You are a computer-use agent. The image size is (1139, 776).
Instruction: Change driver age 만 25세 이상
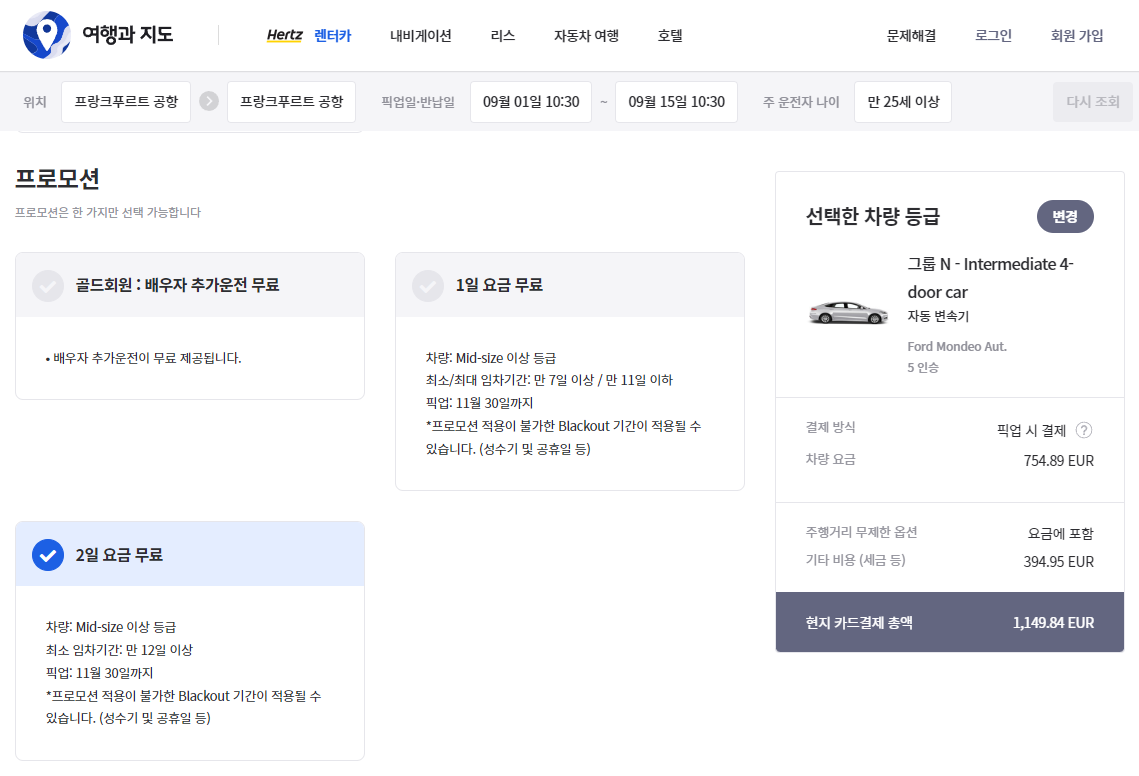pyautogui.click(x=903, y=102)
